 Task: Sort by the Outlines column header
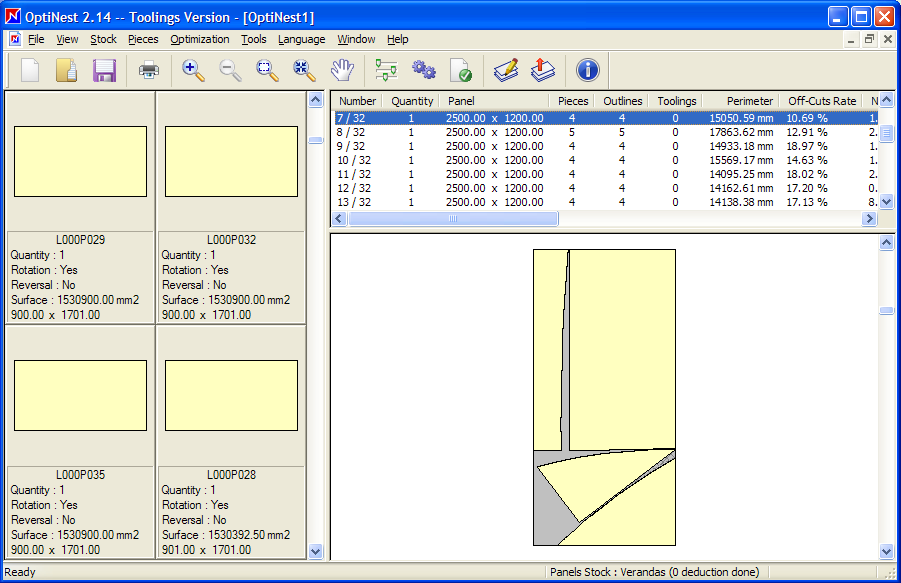[x=622, y=101]
